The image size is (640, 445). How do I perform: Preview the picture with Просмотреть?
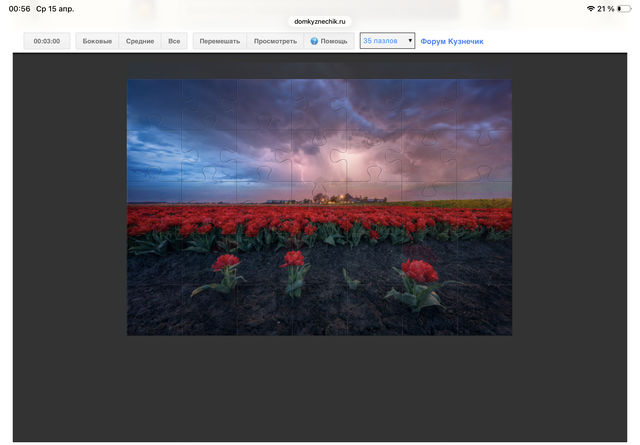tap(275, 41)
